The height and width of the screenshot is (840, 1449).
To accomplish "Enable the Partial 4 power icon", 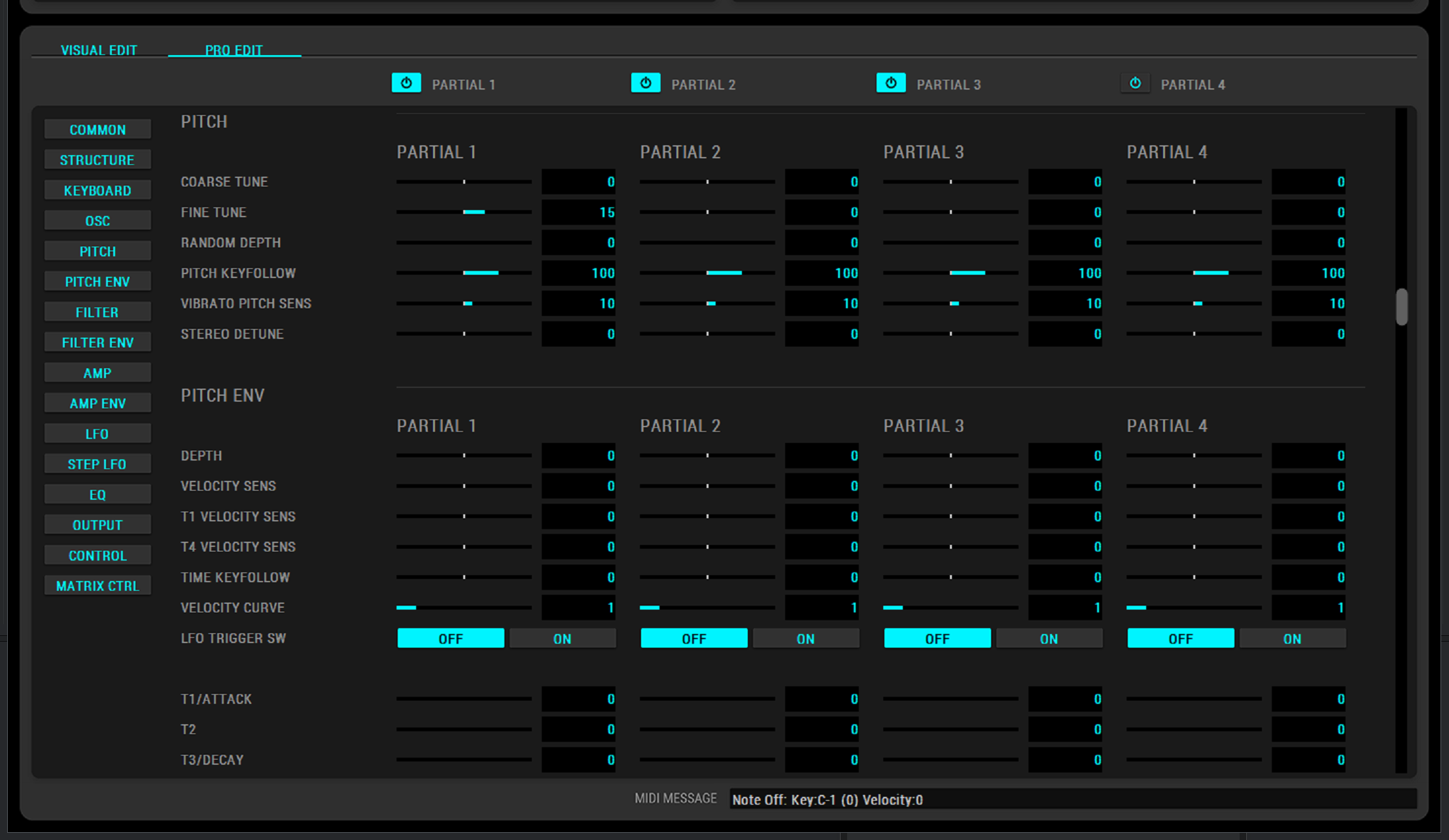I will (1135, 83).
